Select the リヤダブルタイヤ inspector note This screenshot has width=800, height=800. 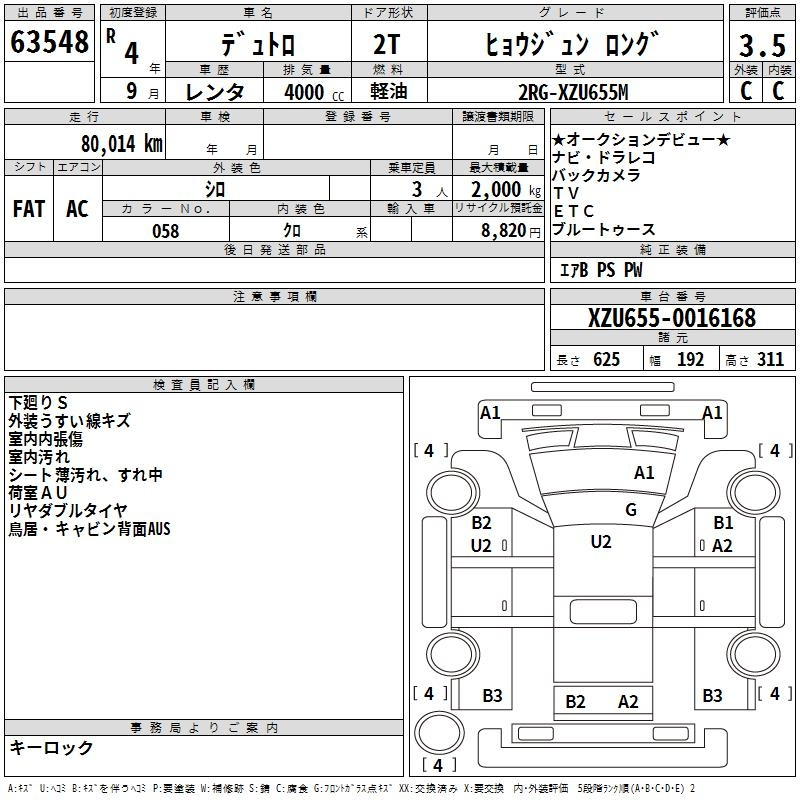[67, 511]
